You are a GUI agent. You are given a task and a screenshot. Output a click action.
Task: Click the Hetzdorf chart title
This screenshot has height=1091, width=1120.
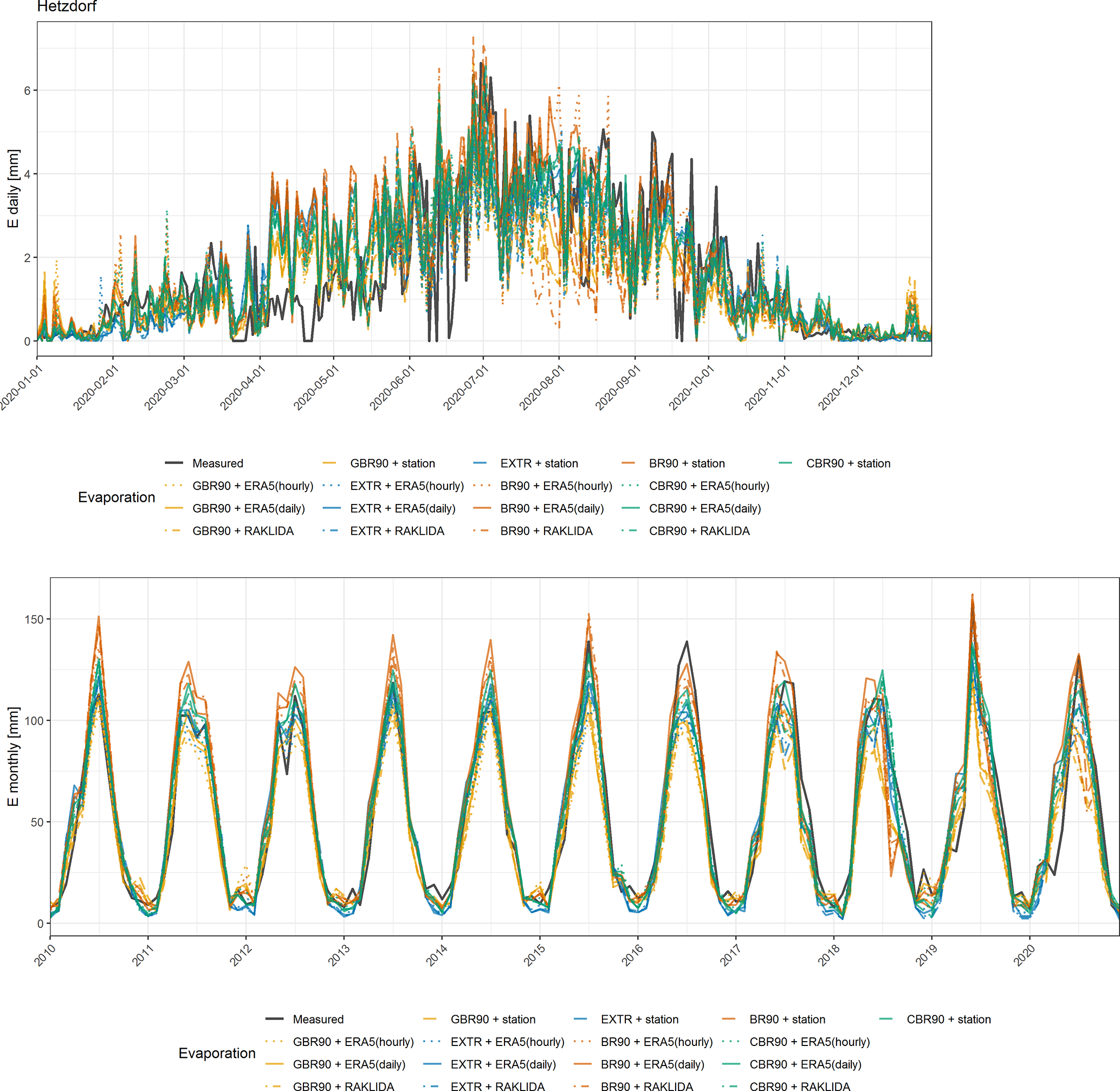click(67, 7)
